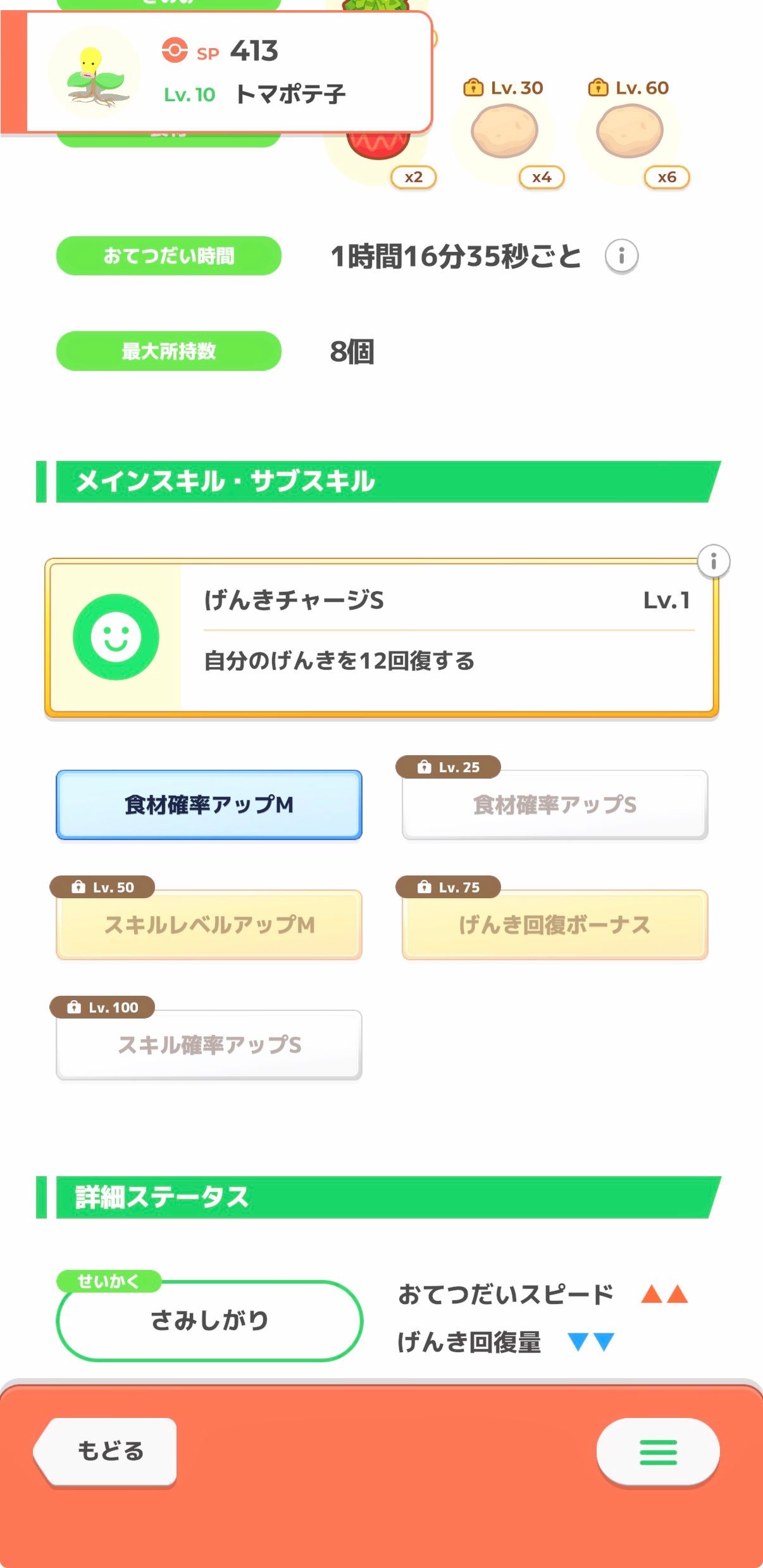Tap the 最大所持数 green label
Image resolution: width=763 pixels, height=1568 pixels.
(169, 351)
